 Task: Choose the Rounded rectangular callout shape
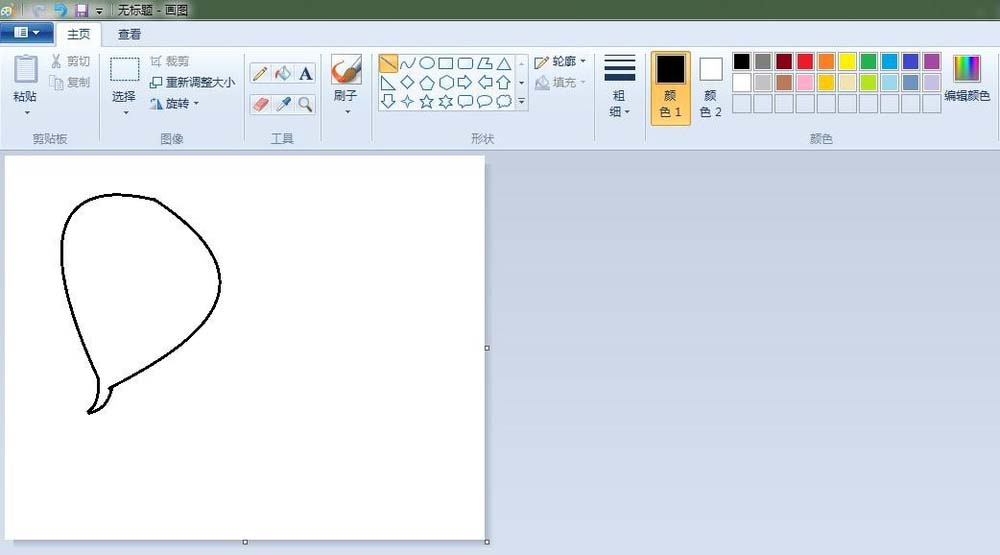coord(466,101)
